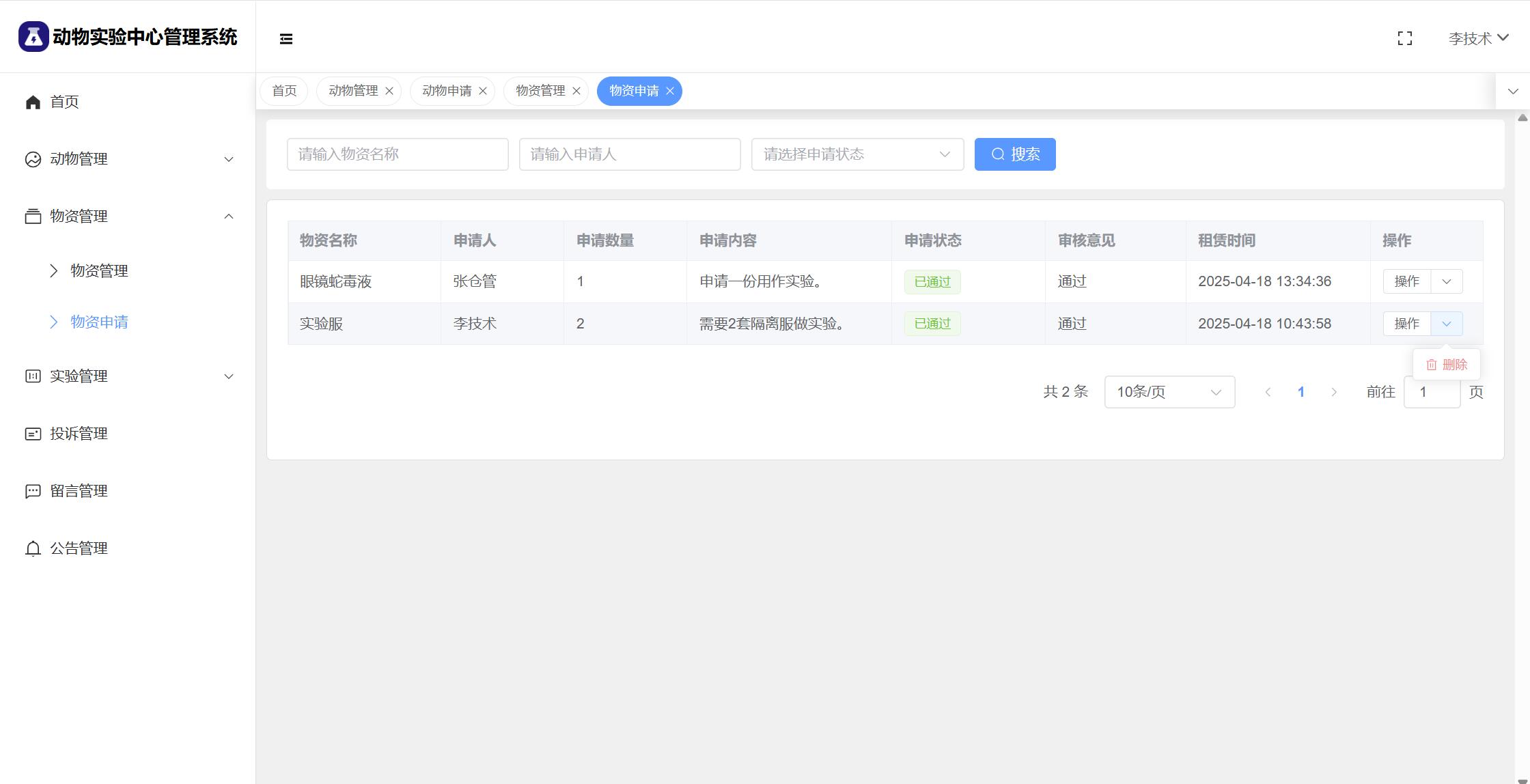Open 首页 from the sidebar
The width and height of the screenshot is (1530, 784).
64,102
